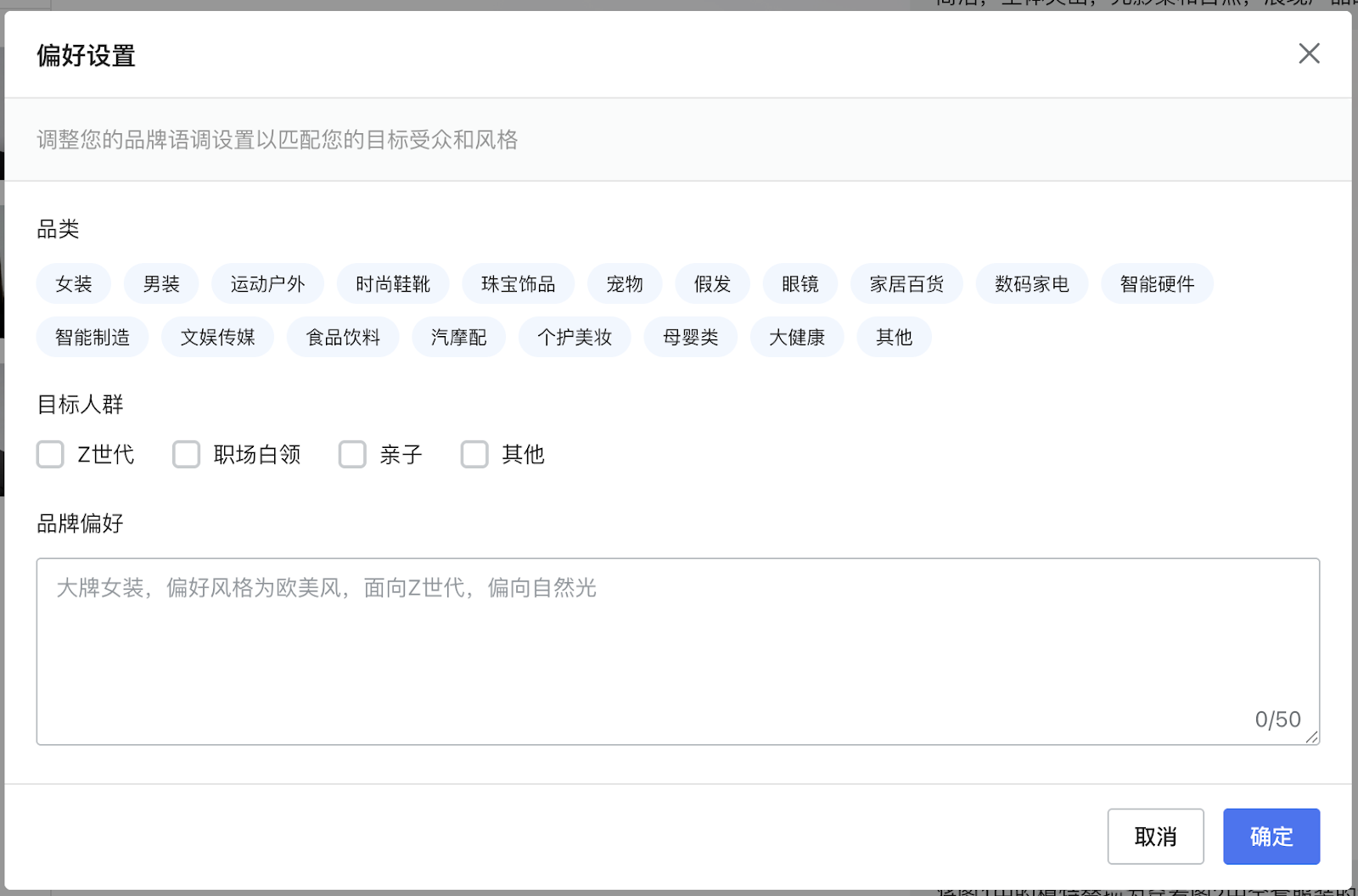Image resolution: width=1358 pixels, height=896 pixels.
Task: Select the 宠物 category tag
Action: point(625,284)
